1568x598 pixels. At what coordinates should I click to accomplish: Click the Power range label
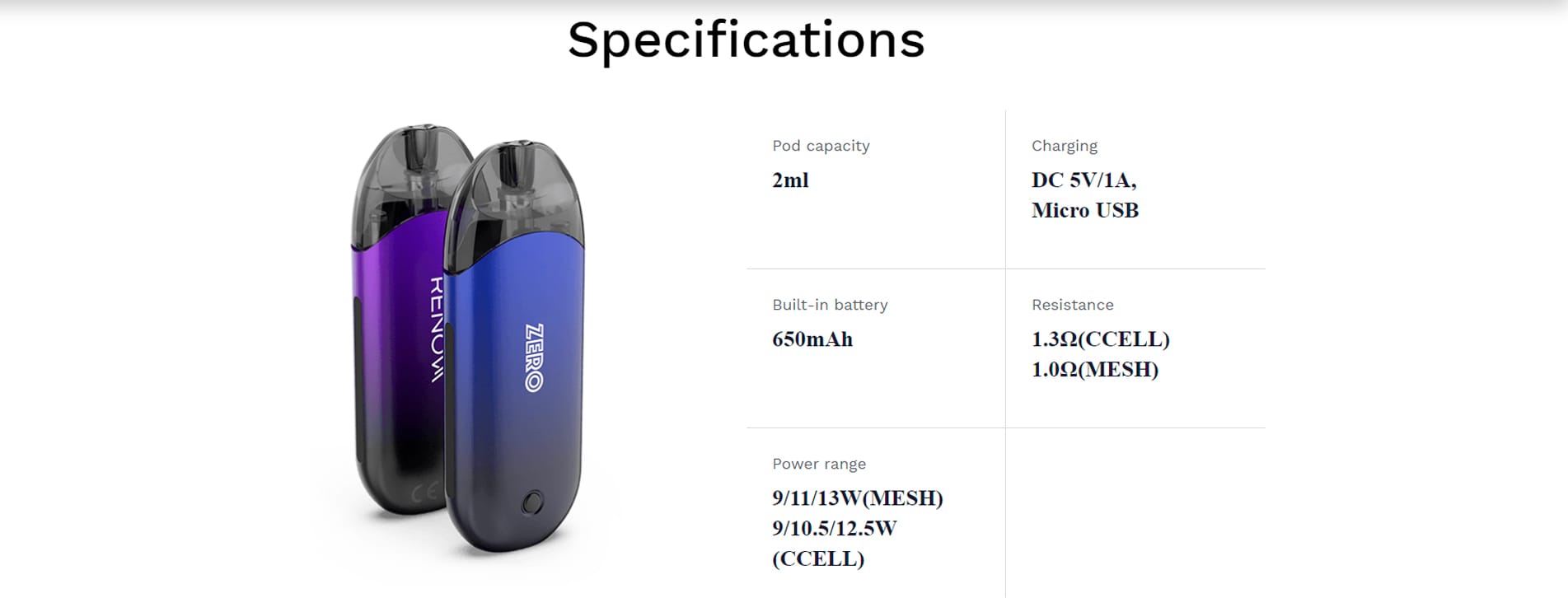coord(819,464)
